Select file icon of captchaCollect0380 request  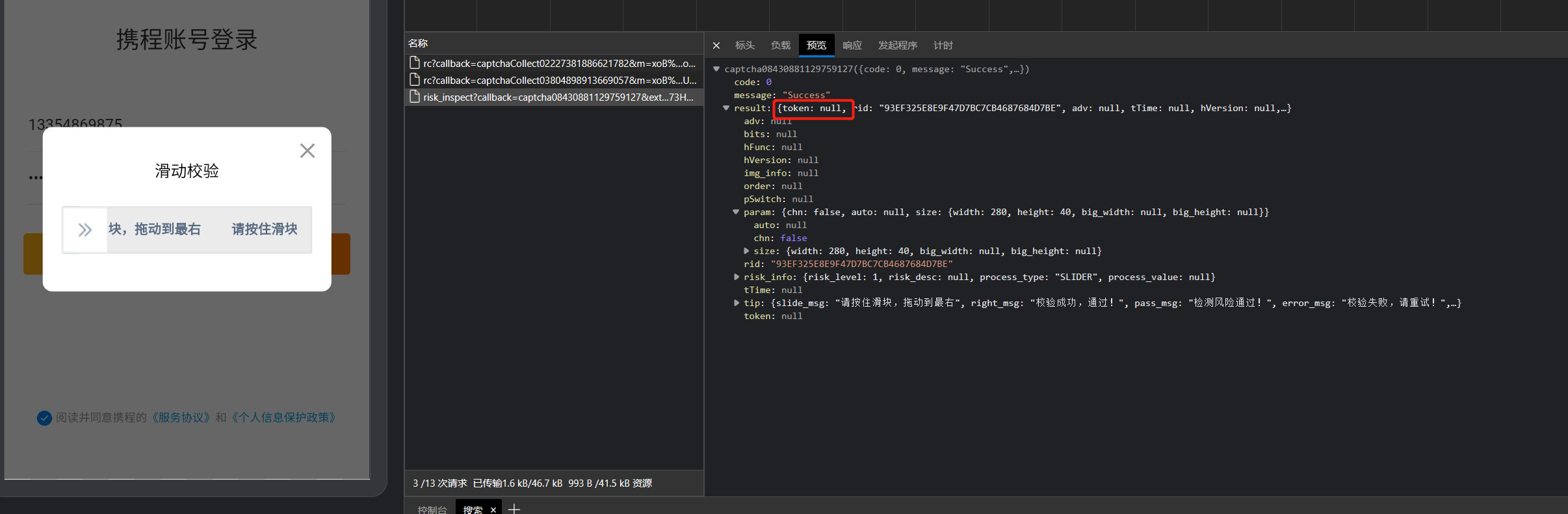(415, 79)
